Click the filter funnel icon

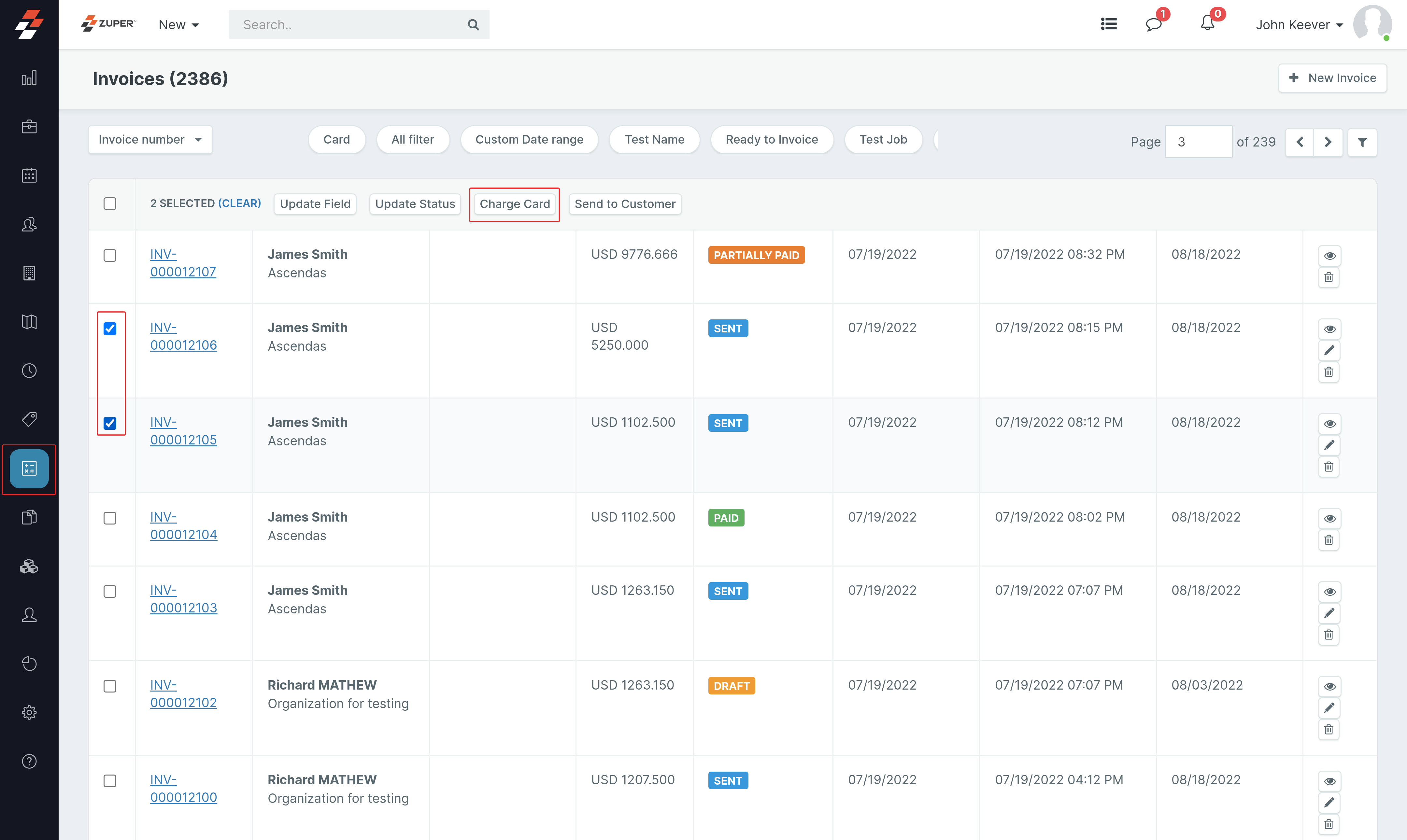(x=1362, y=142)
